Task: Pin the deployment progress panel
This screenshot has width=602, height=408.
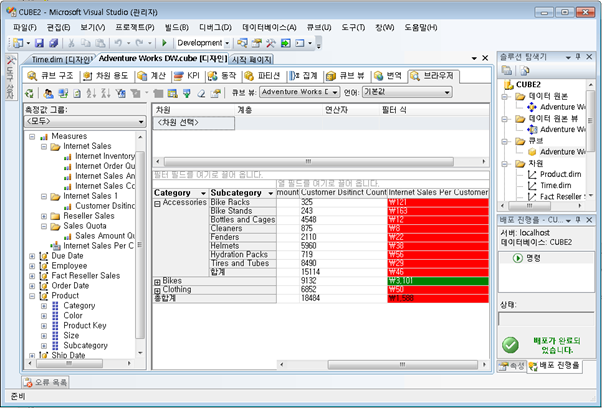Action: (x=578, y=220)
